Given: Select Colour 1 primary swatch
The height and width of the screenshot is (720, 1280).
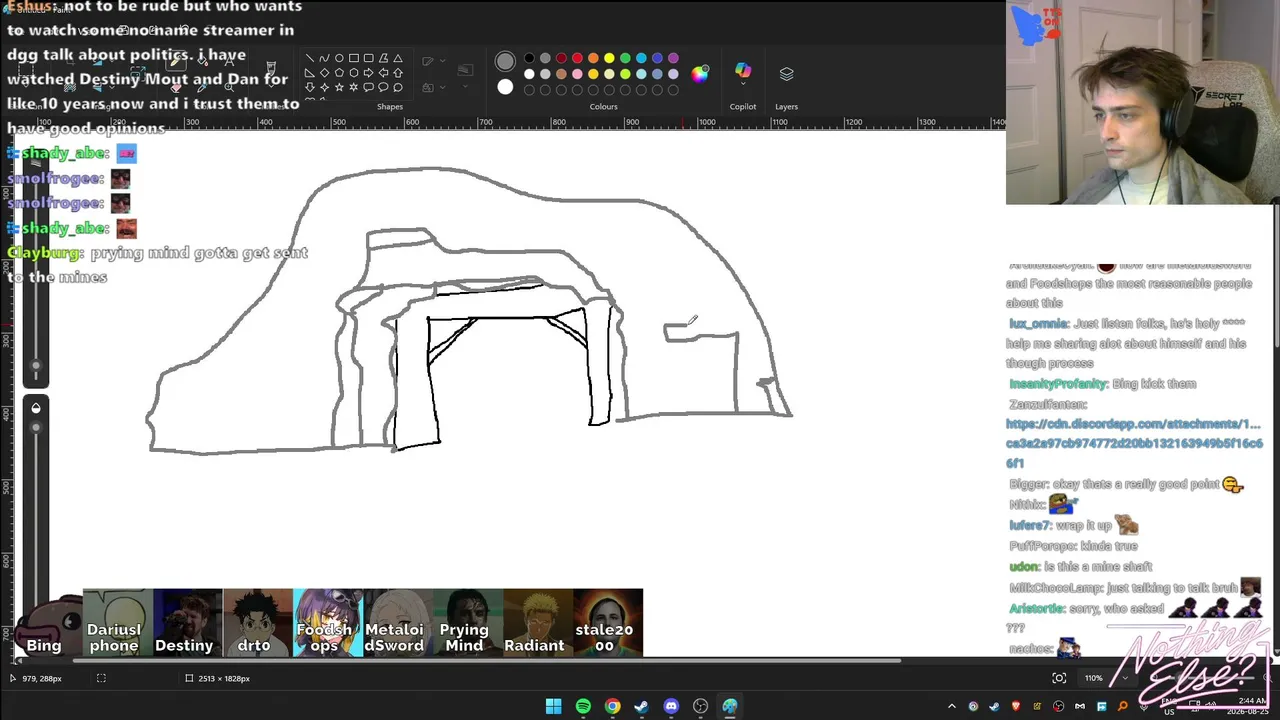Looking at the screenshot, I should [505, 62].
